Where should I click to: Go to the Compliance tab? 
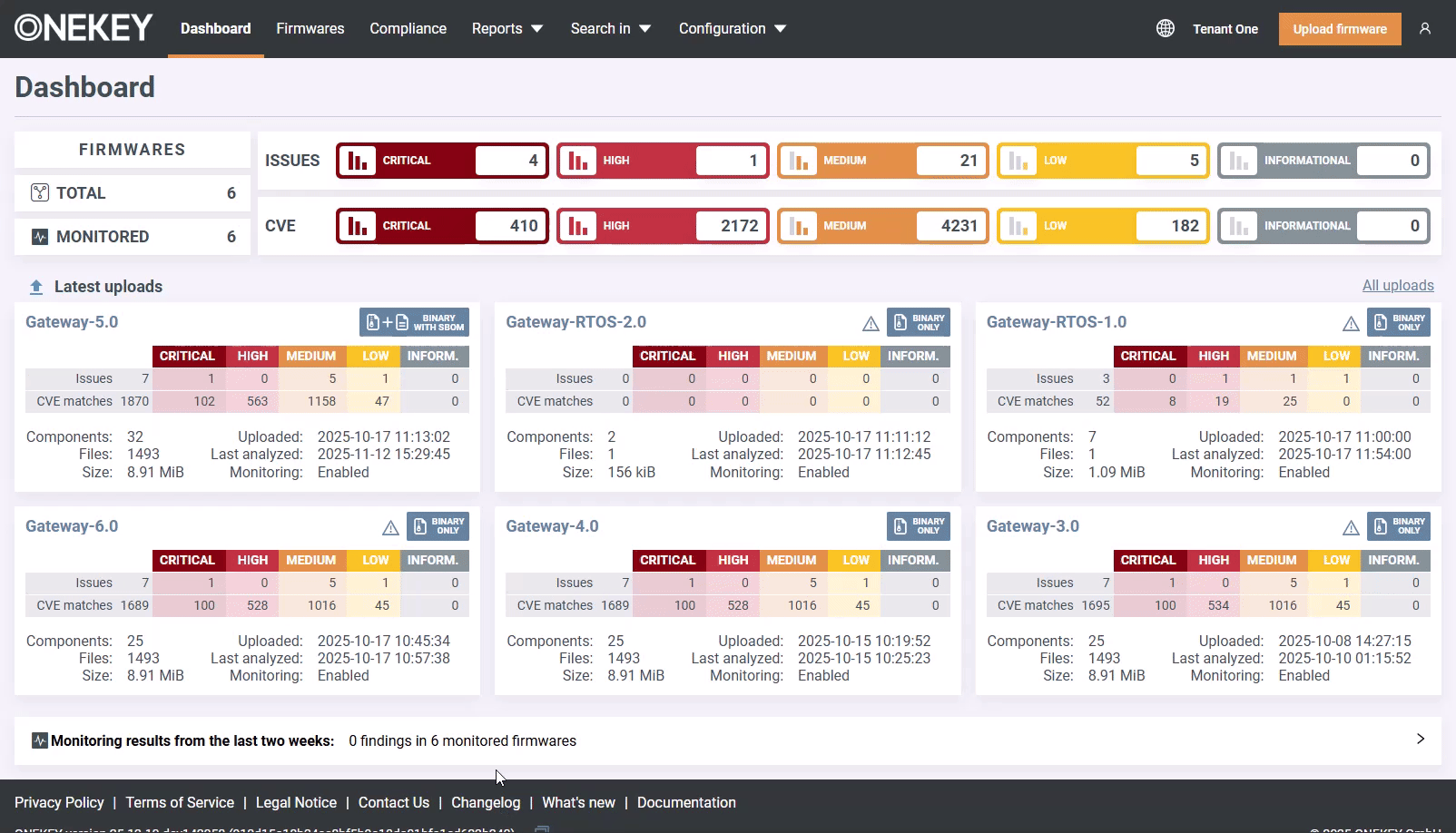(408, 29)
